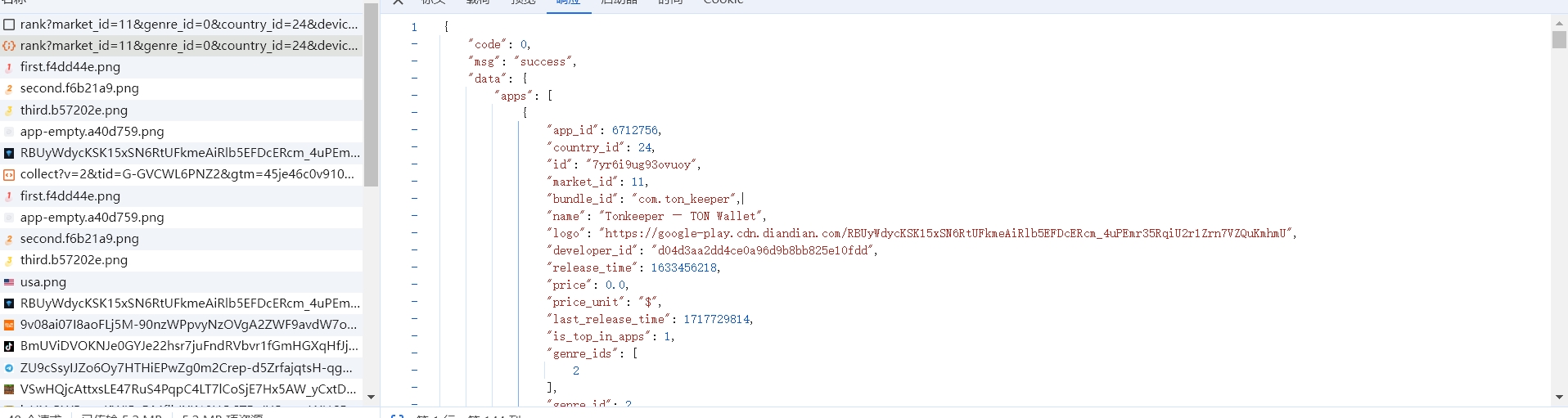Image resolution: width=1568 pixels, height=418 pixels.
Task: Click the value 2 inside genre_ids array
Action: point(576,371)
